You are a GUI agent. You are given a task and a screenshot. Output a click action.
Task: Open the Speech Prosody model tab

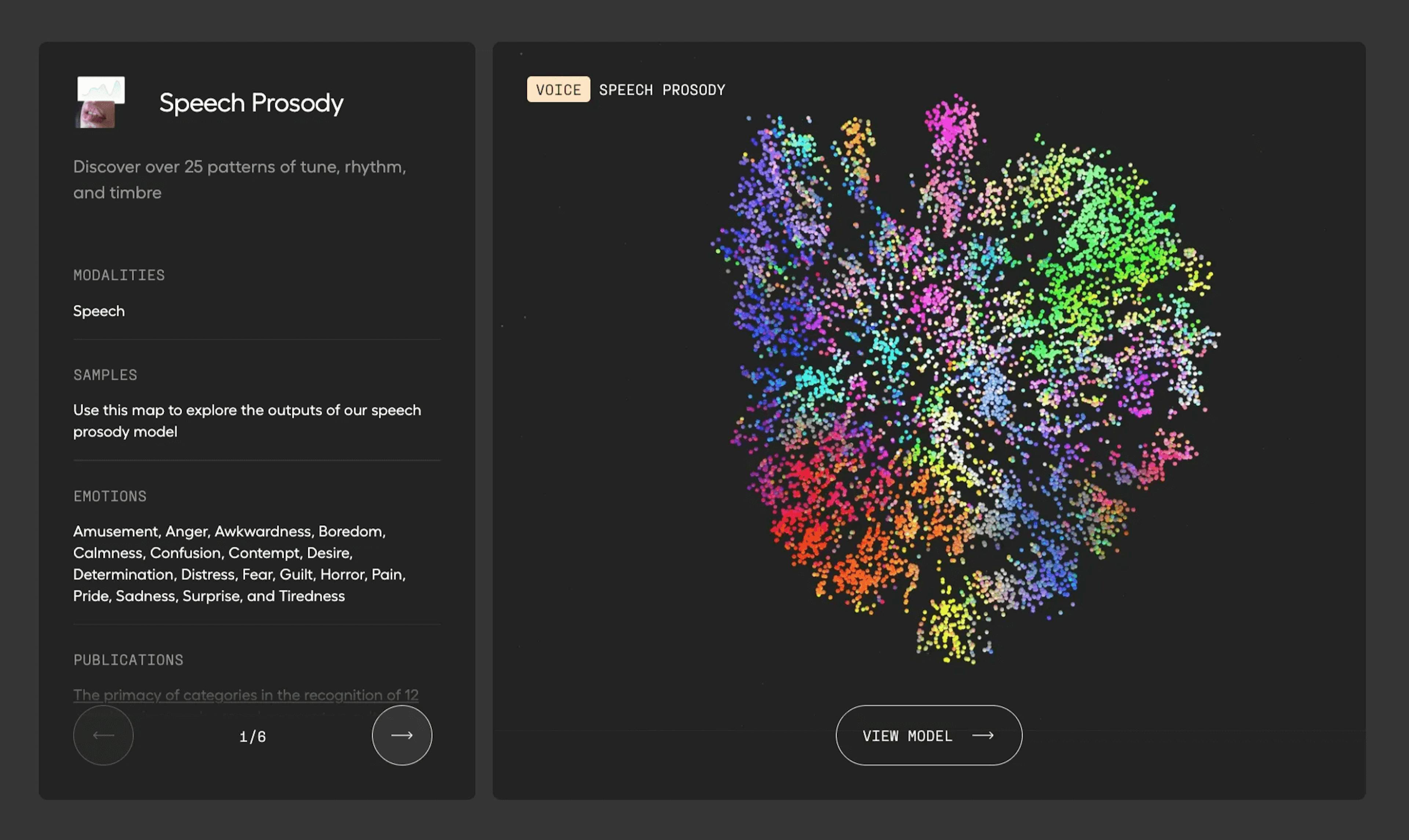coord(251,102)
